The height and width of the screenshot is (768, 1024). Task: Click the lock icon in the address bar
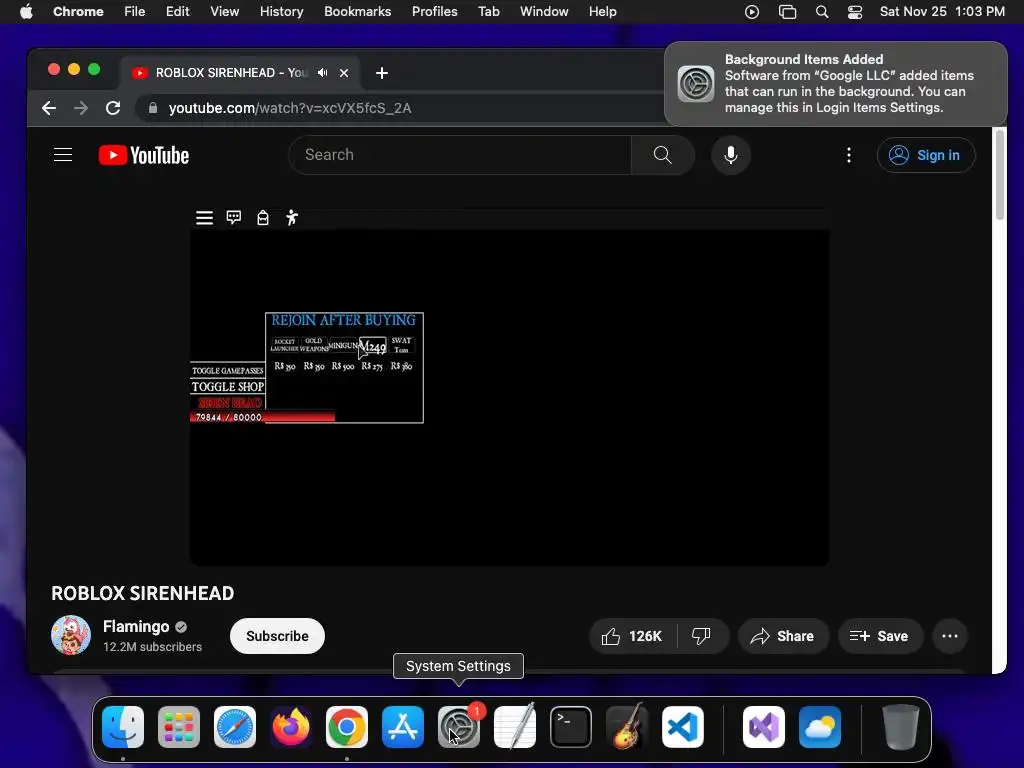pos(153,108)
